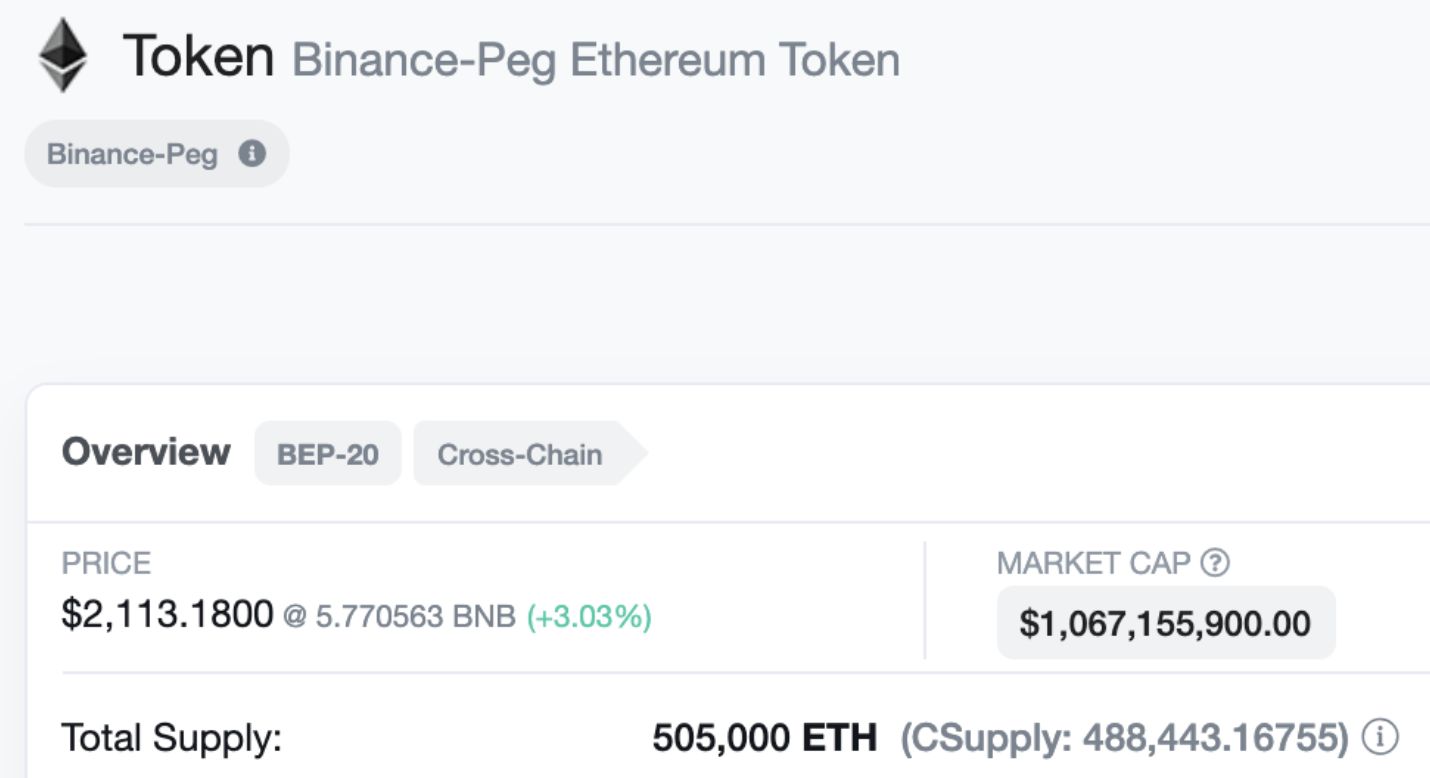Click the info icon after CSupply value
The image size is (1430, 778).
pos(1380,738)
